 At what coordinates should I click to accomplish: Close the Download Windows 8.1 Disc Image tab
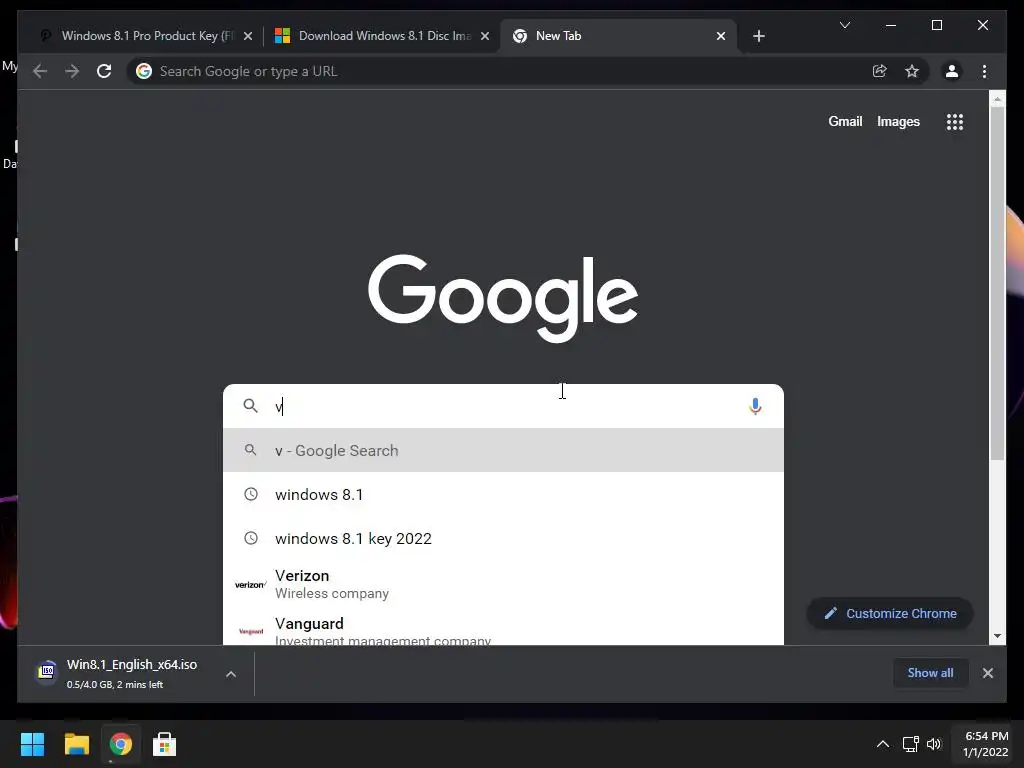[485, 36]
